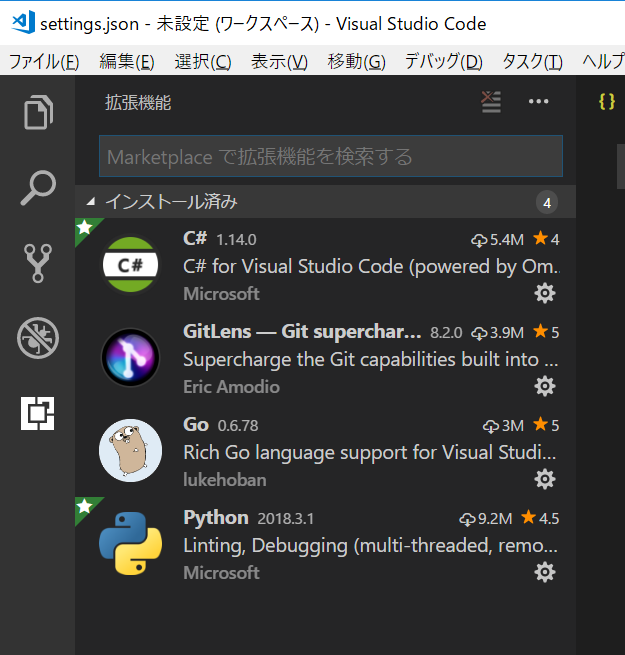Collapse the インストール済み section
The width and height of the screenshot is (625, 655).
pos(325,202)
